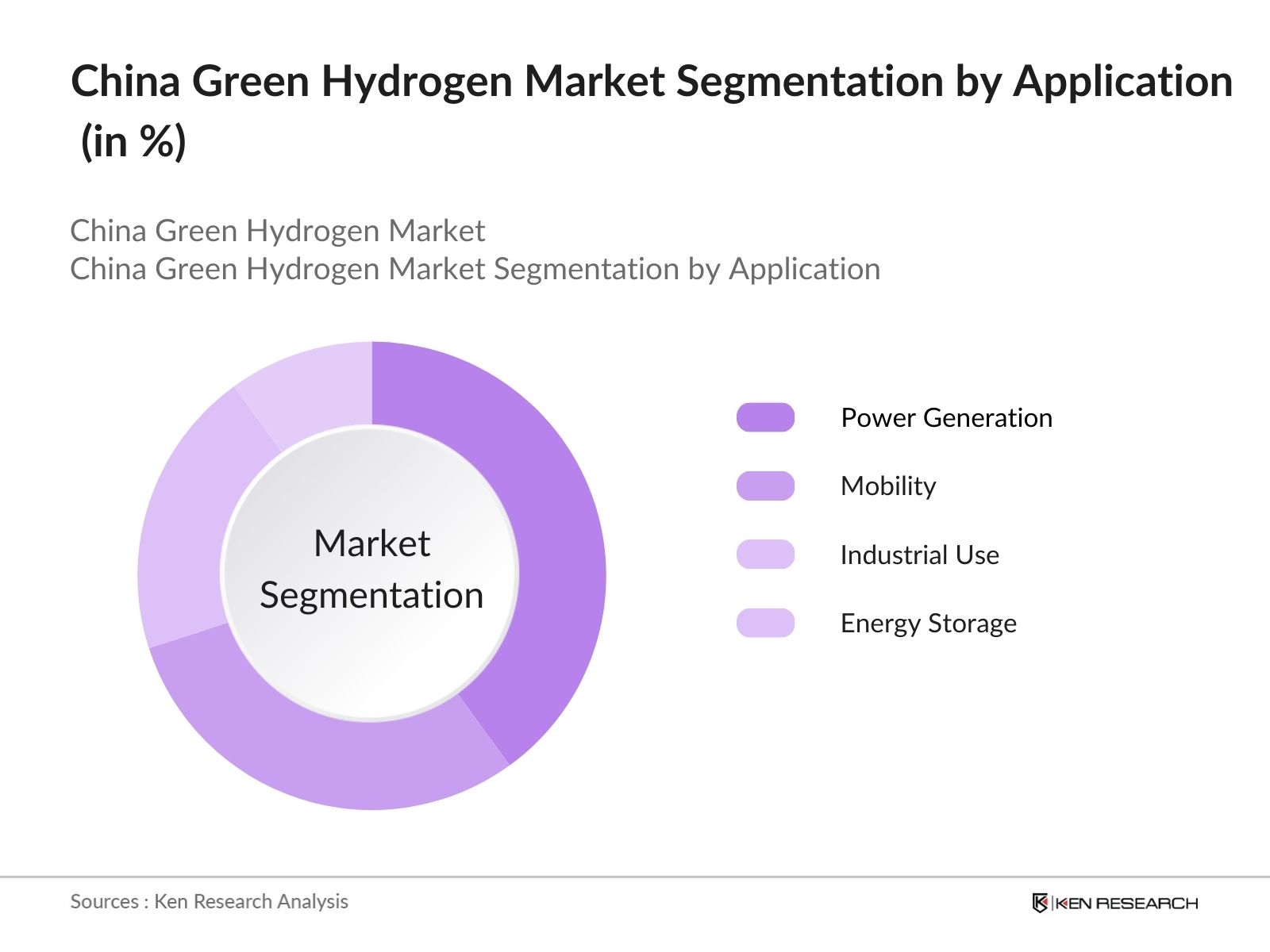Select the Mobility legend swatch
Screen dimensions: 1270x952
coord(766,485)
